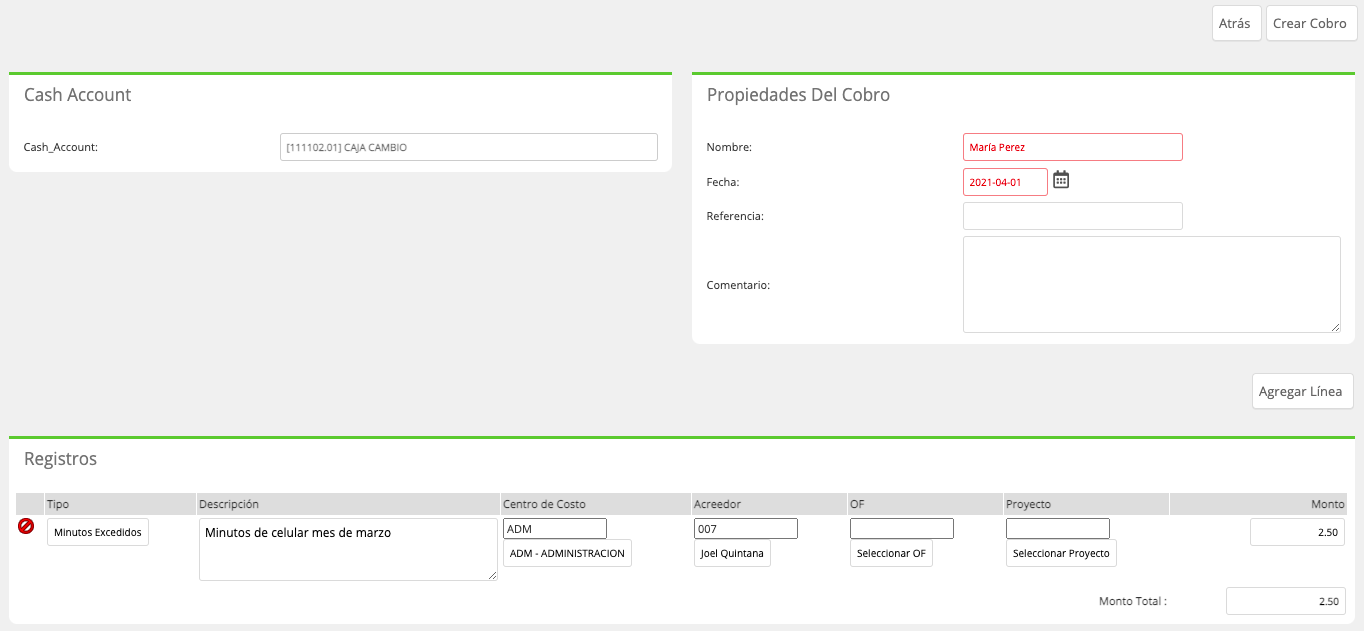Click inside the Comentario text area
The width and height of the screenshot is (1364, 631).
(x=1152, y=284)
